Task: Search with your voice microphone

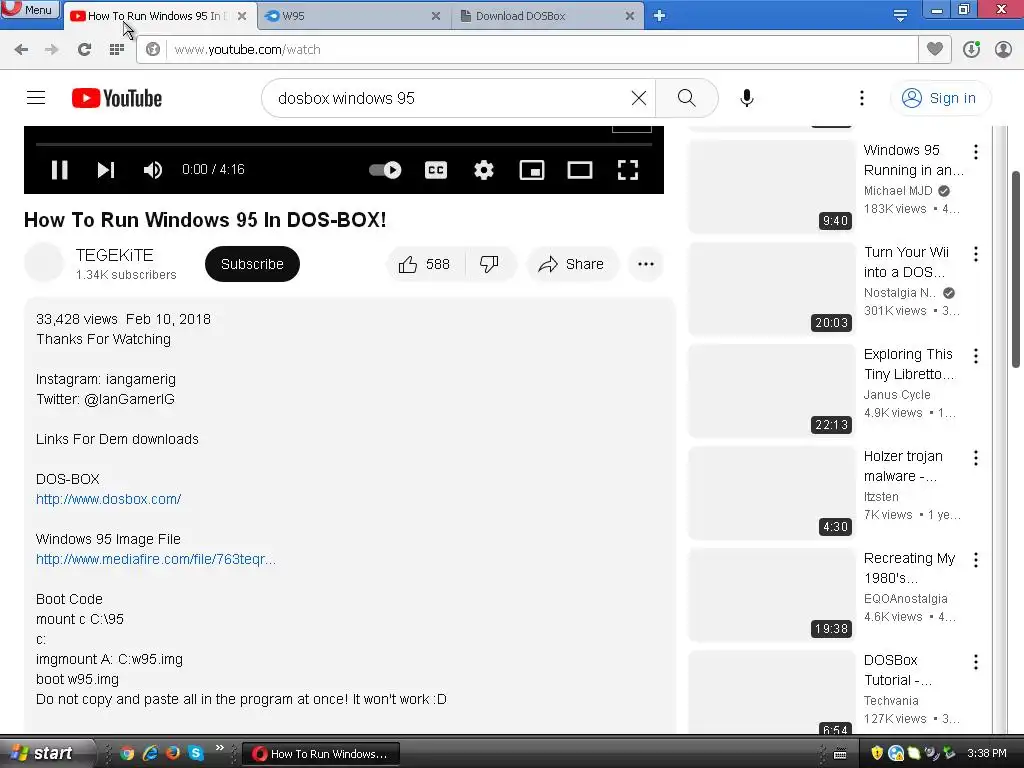Action: coord(747,98)
